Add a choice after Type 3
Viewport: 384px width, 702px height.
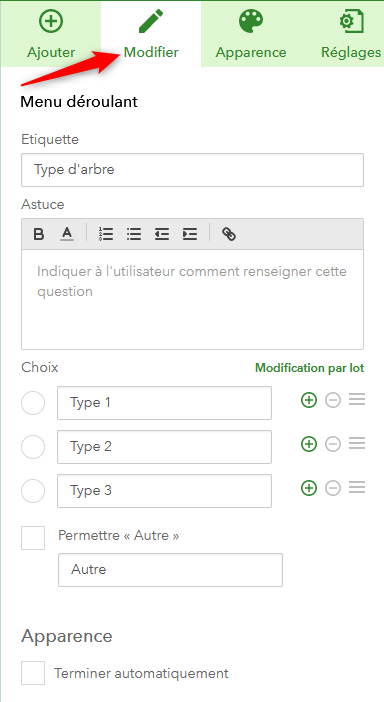click(x=309, y=488)
